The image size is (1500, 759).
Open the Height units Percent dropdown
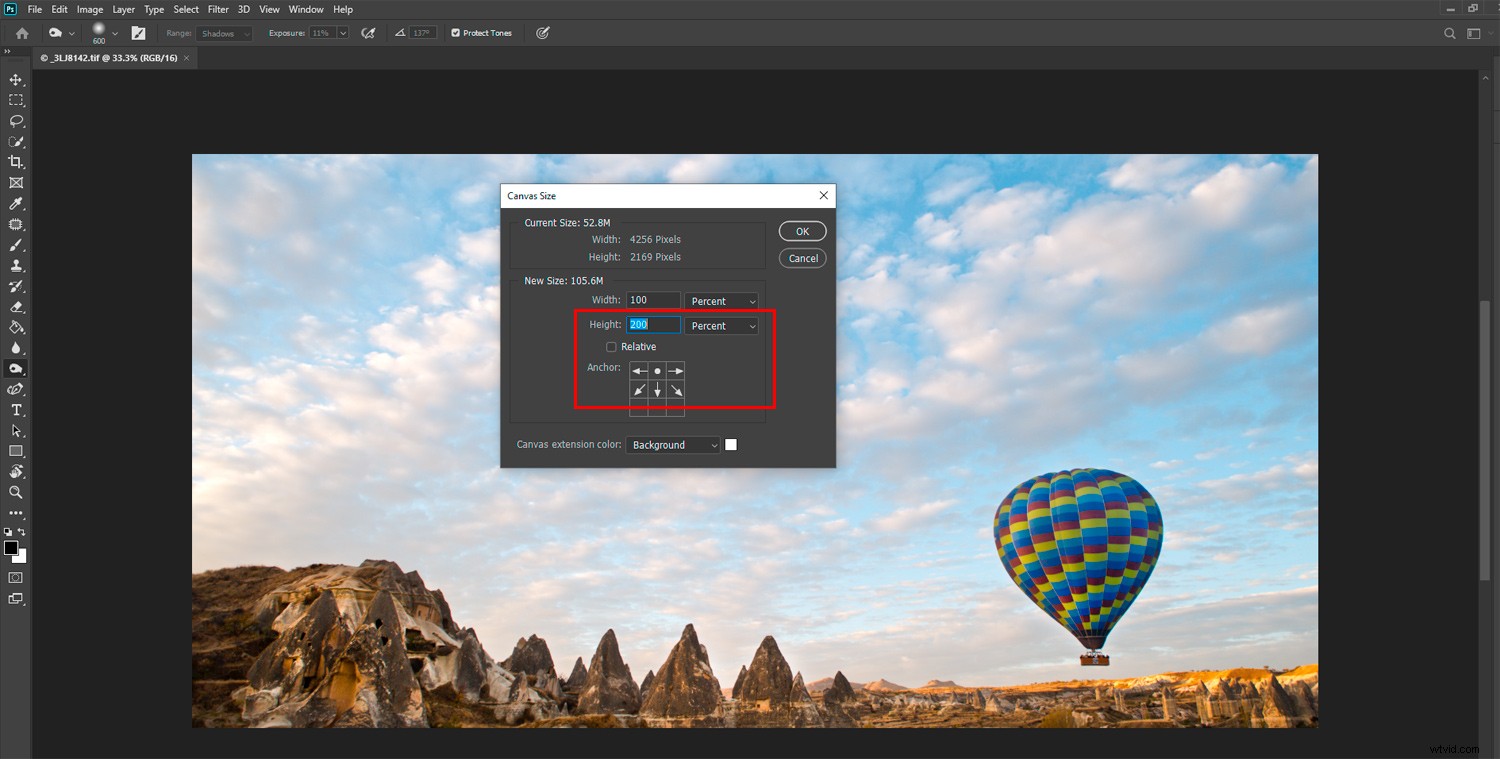tap(721, 325)
